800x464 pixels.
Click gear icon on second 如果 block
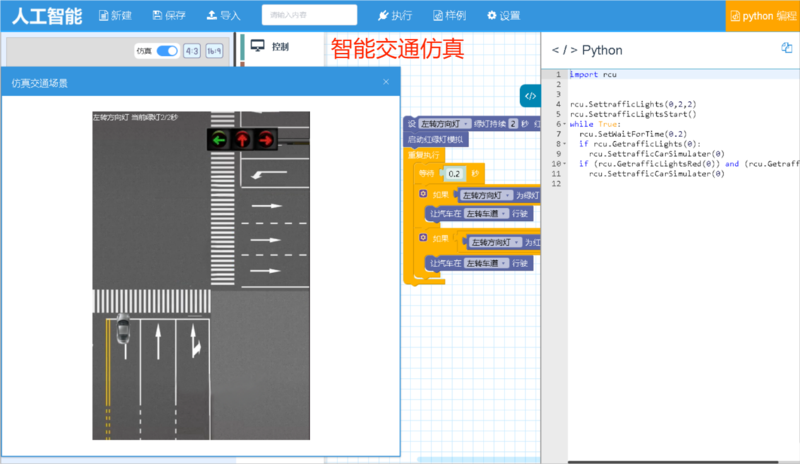[423, 238]
